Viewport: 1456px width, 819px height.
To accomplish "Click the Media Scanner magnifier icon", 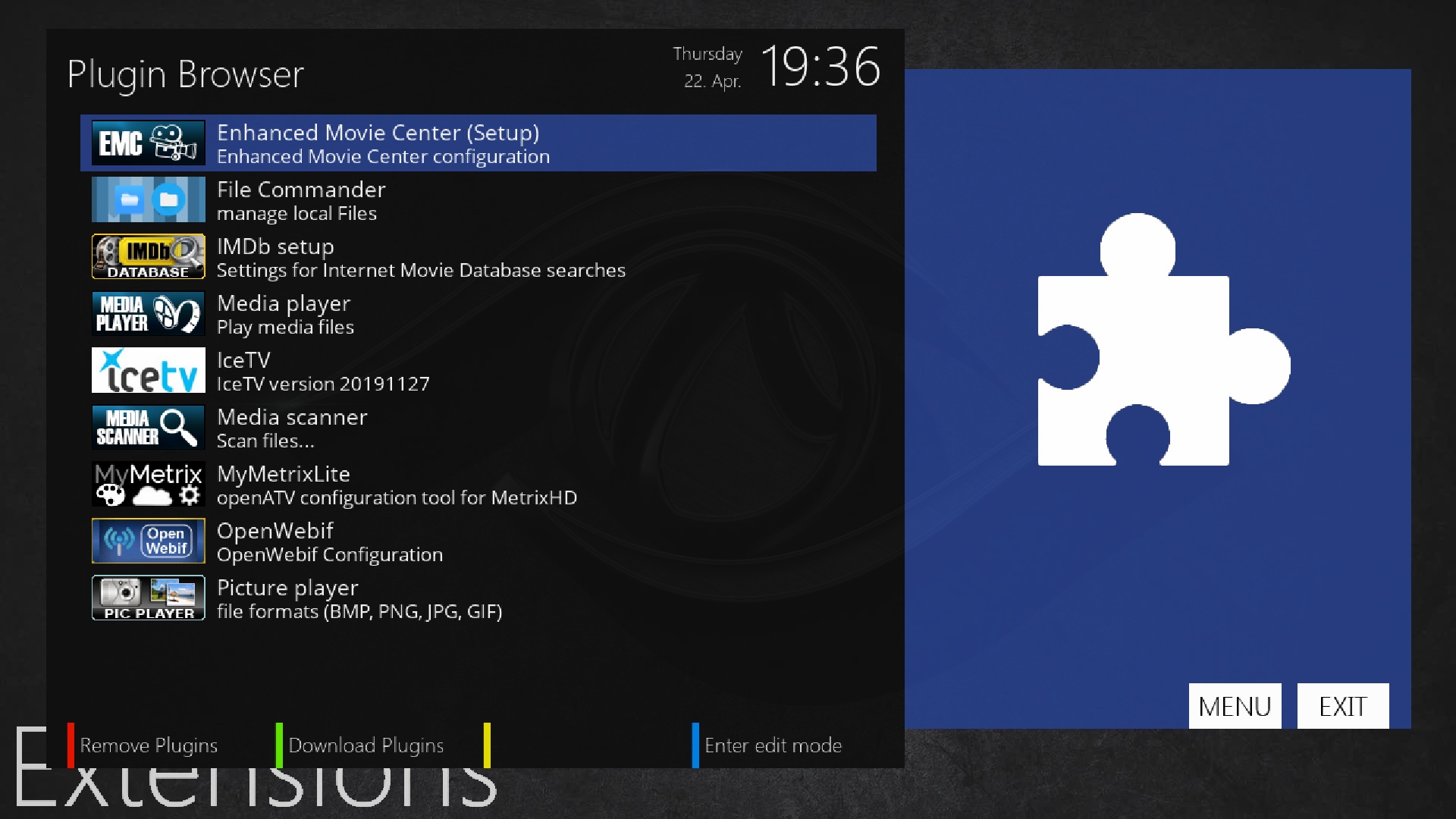I will (x=148, y=427).
